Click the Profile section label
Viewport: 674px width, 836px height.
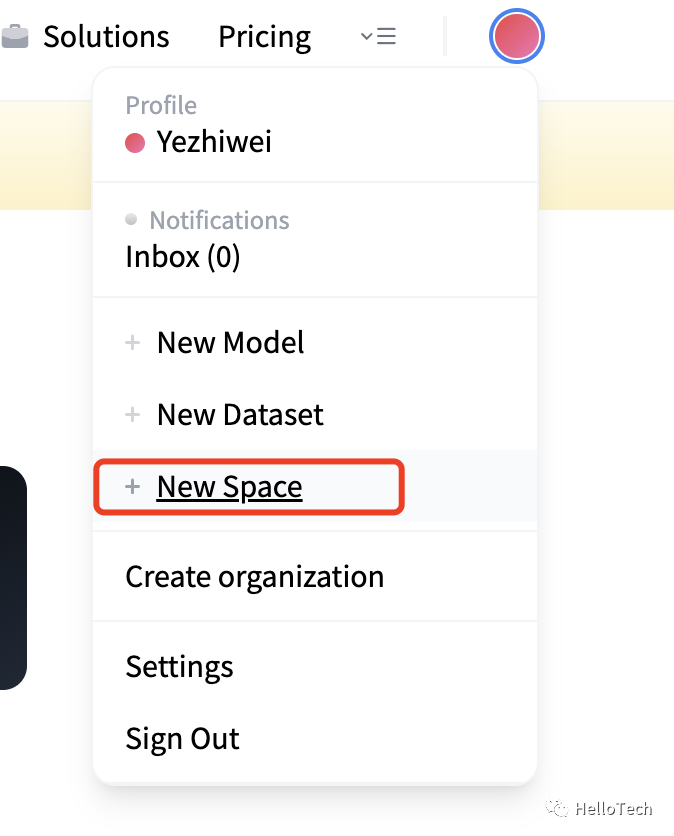coord(161,105)
